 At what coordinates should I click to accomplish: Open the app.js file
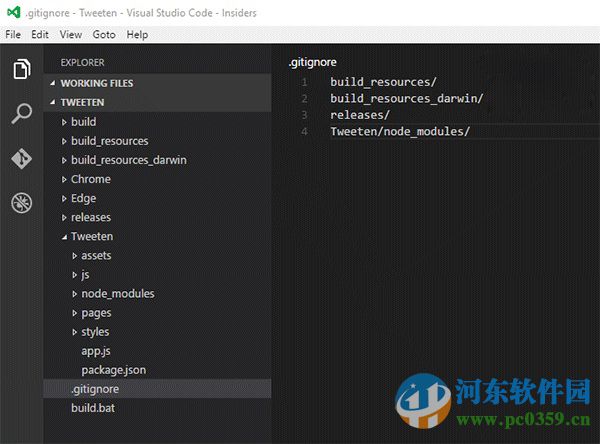coord(96,351)
